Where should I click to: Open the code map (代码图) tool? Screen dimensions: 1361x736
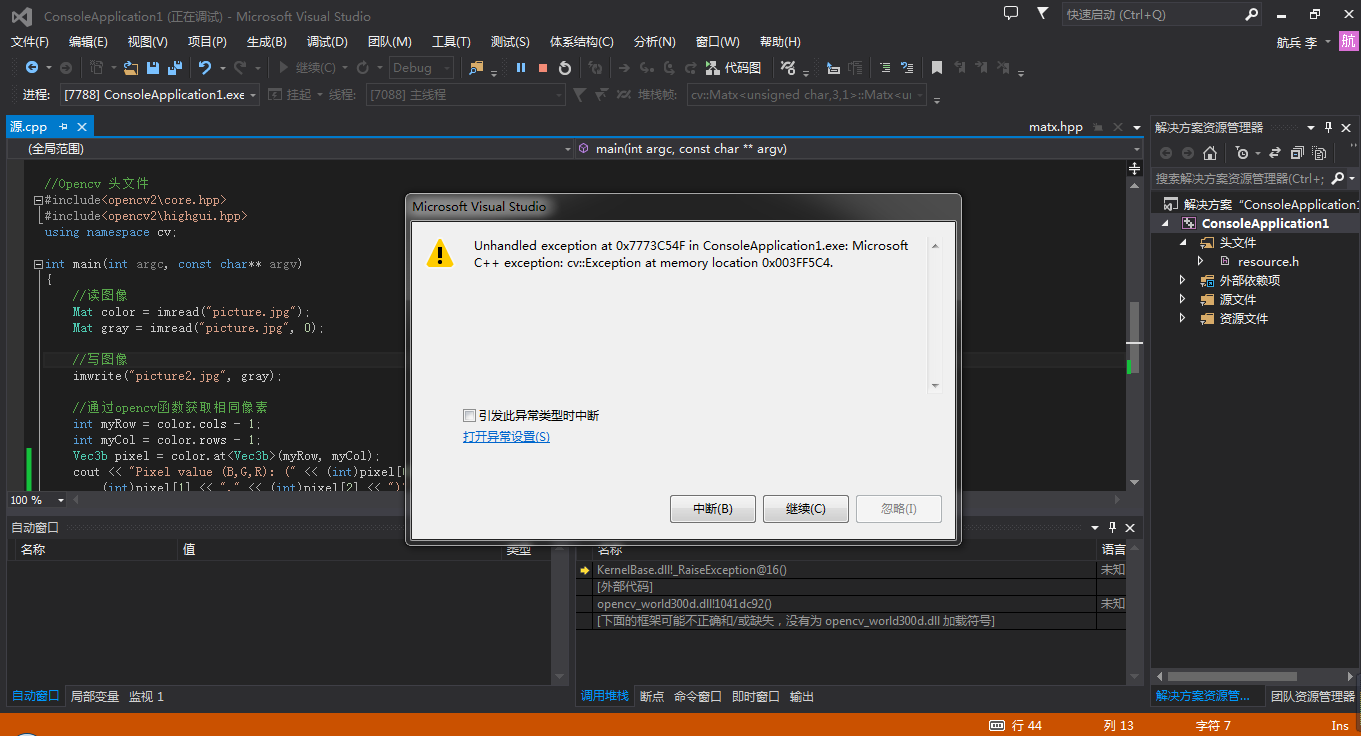[x=733, y=68]
